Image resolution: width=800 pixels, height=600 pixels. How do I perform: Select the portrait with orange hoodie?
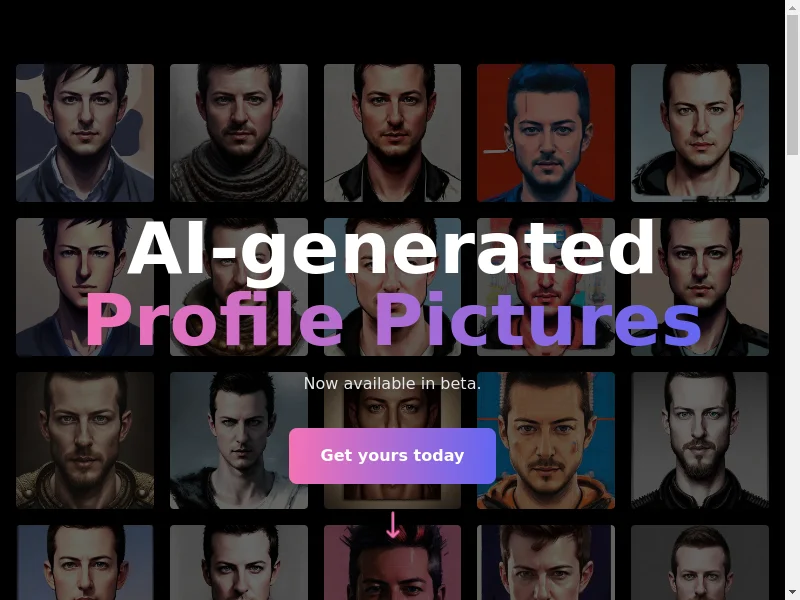546,440
